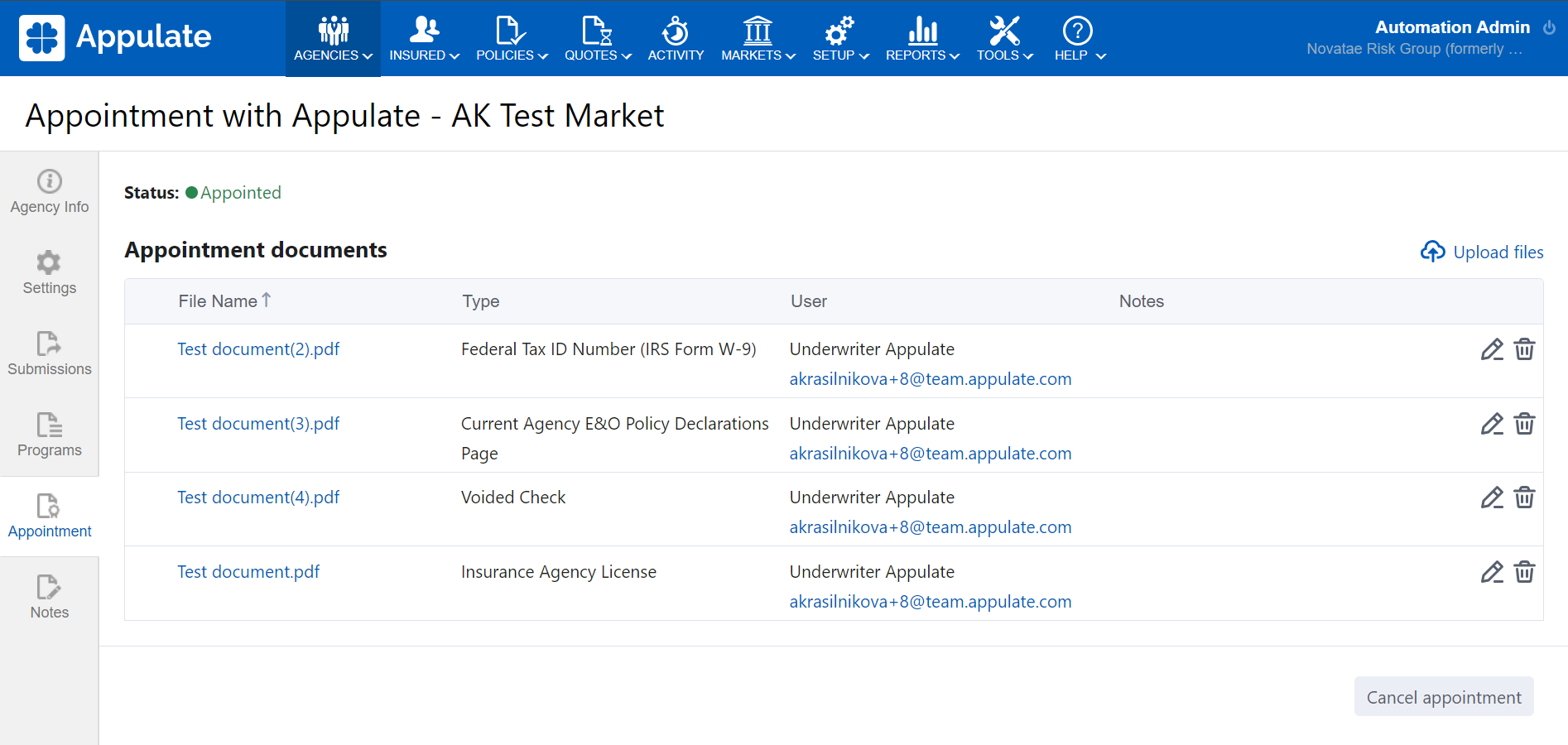This screenshot has height=745, width=1568.
Task: Open the Reports dropdown menu
Action: click(922, 39)
